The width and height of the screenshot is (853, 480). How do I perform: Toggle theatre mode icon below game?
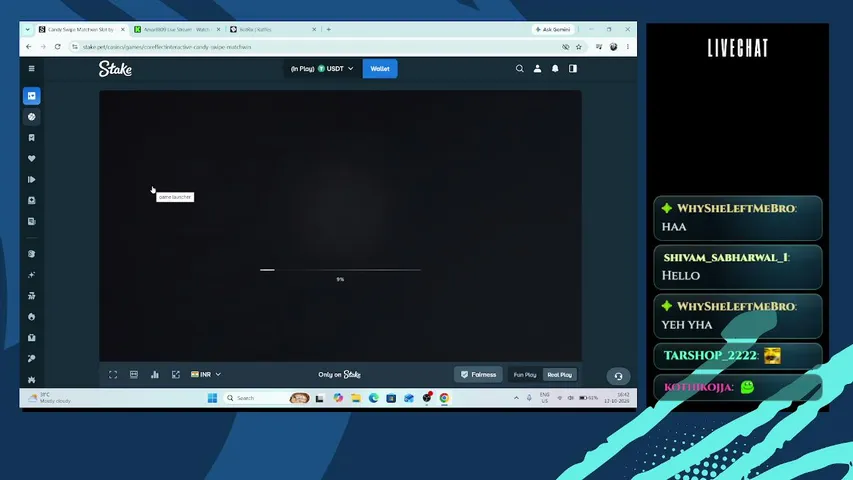134,374
